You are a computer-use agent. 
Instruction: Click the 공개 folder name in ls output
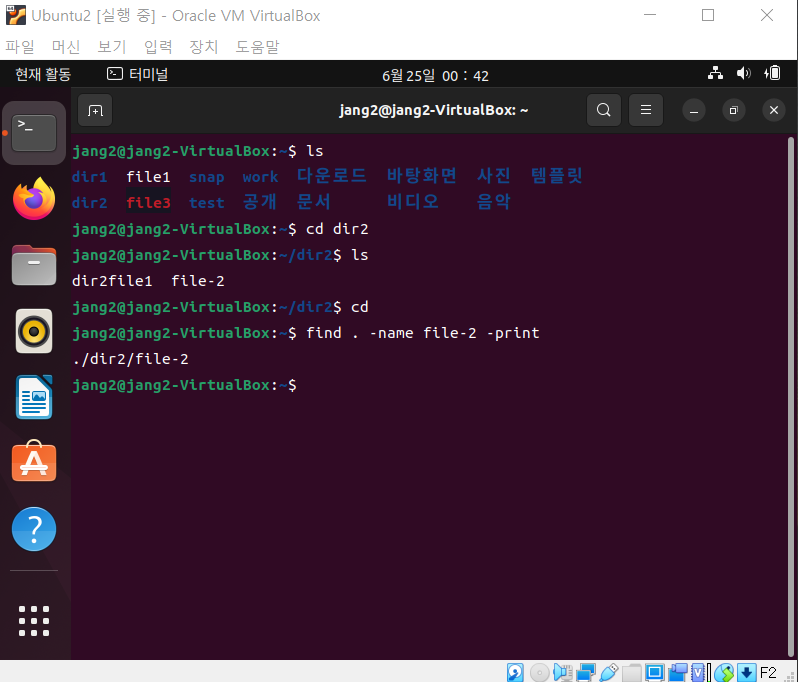tap(260, 202)
